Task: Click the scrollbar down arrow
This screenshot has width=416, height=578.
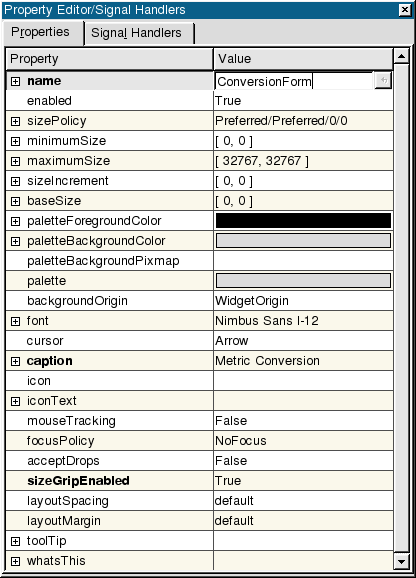Action: pos(401,562)
